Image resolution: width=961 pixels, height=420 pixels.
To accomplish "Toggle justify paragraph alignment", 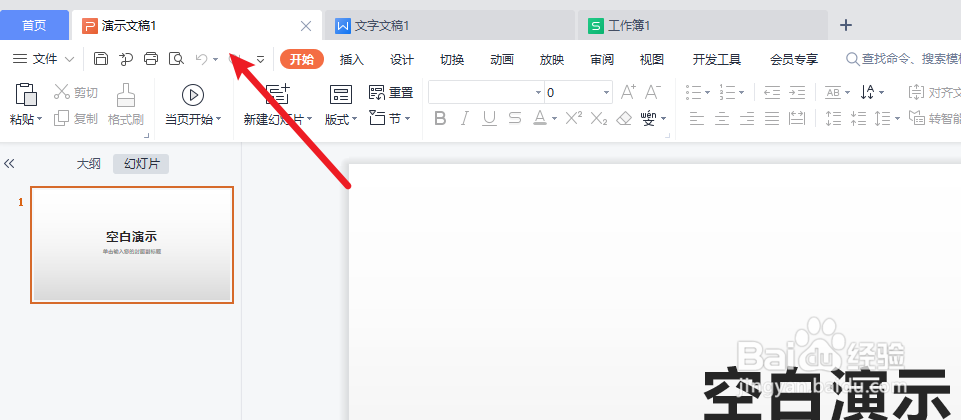I will coord(772,118).
